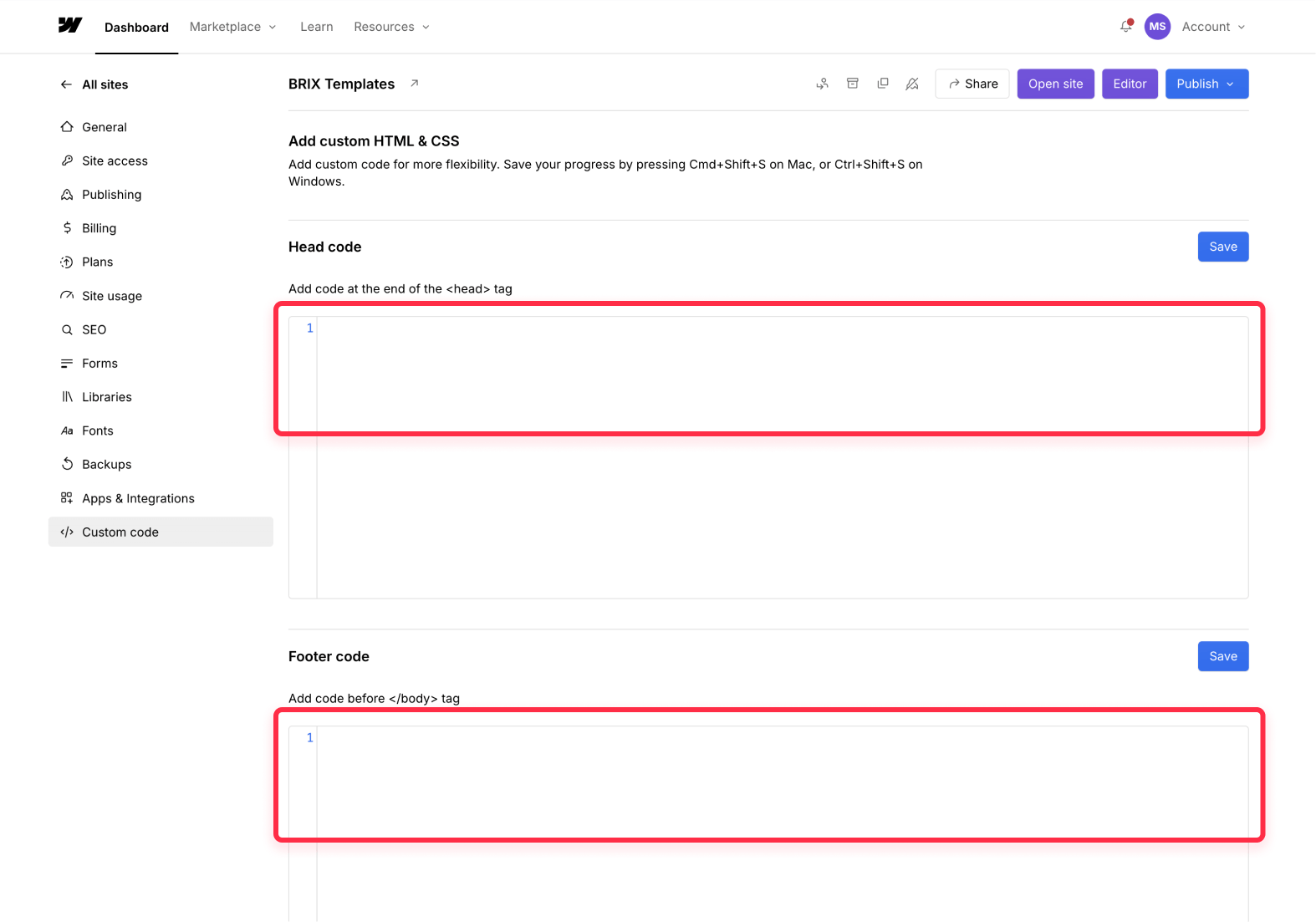This screenshot has height=922, width=1316.
Task: Click the Webflow logo icon
Action: point(70,26)
